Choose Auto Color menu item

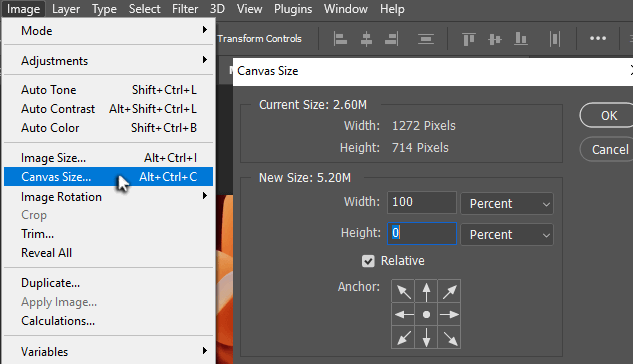pyautogui.click(x=109, y=128)
